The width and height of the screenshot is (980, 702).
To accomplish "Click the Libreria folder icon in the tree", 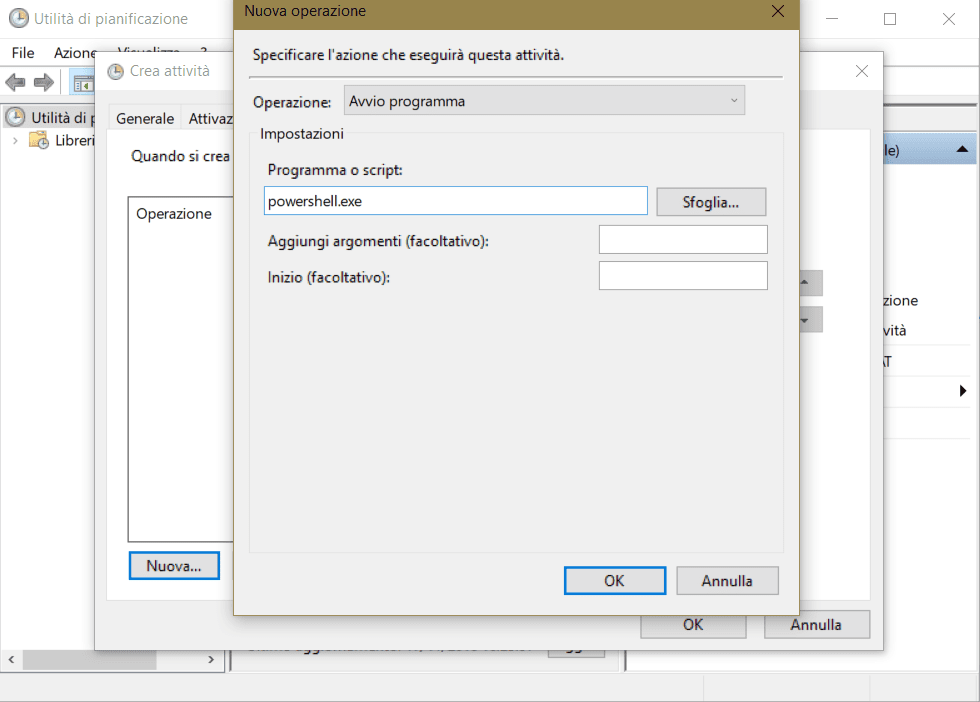I will pos(39,141).
